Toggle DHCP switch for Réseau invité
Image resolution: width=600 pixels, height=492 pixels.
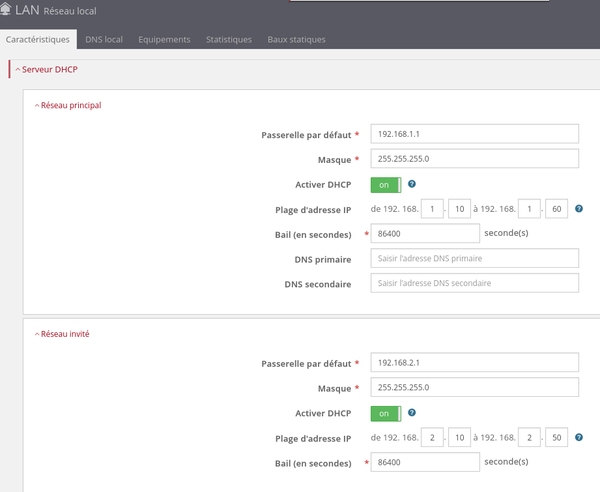click(385, 412)
